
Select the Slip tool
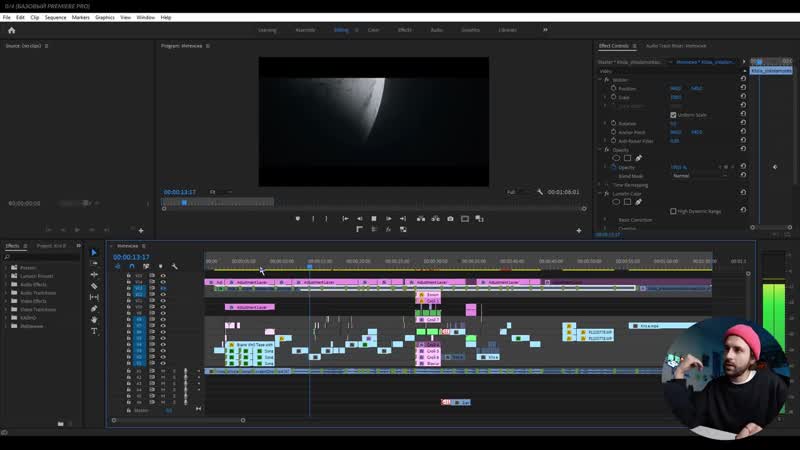click(94, 297)
